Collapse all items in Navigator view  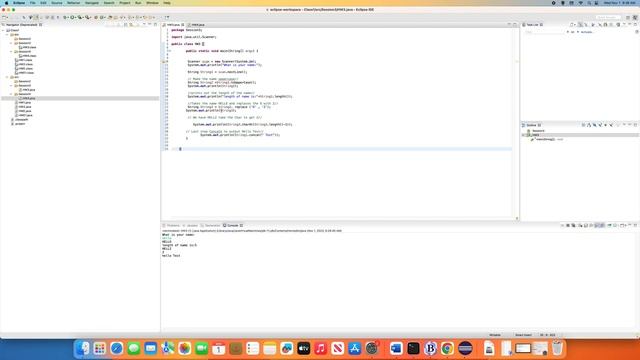(x=126, y=25)
